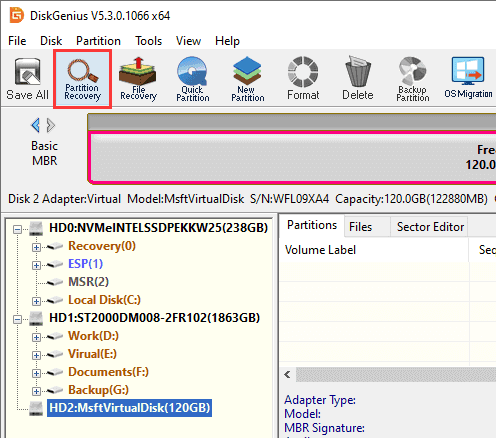Open the Help menu
The width and height of the screenshot is (496, 438).
[227, 41]
